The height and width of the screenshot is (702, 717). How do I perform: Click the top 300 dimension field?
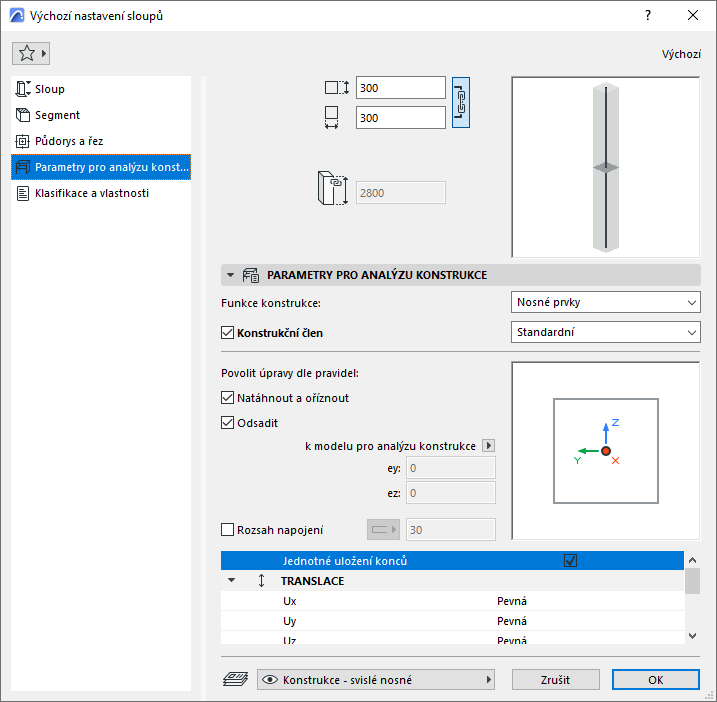coord(401,87)
